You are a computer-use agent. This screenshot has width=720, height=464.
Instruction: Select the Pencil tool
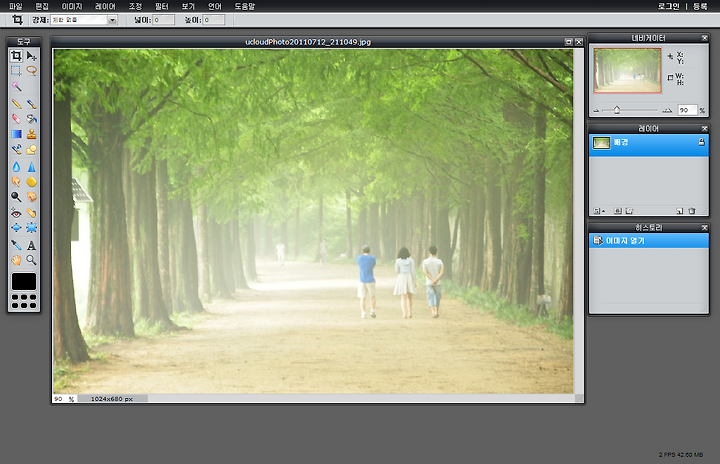pyautogui.click(x=16, y=104)
